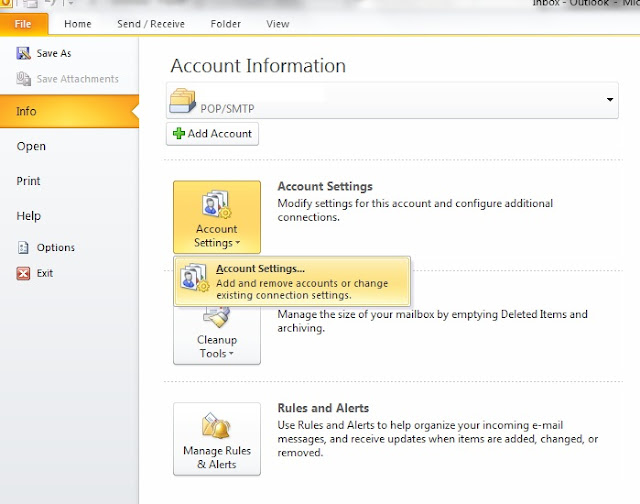Image resolution: width=640 pixels, height=504 pixels.
Task: Open the Account Settings dropdown button
Action: [217, 217]
